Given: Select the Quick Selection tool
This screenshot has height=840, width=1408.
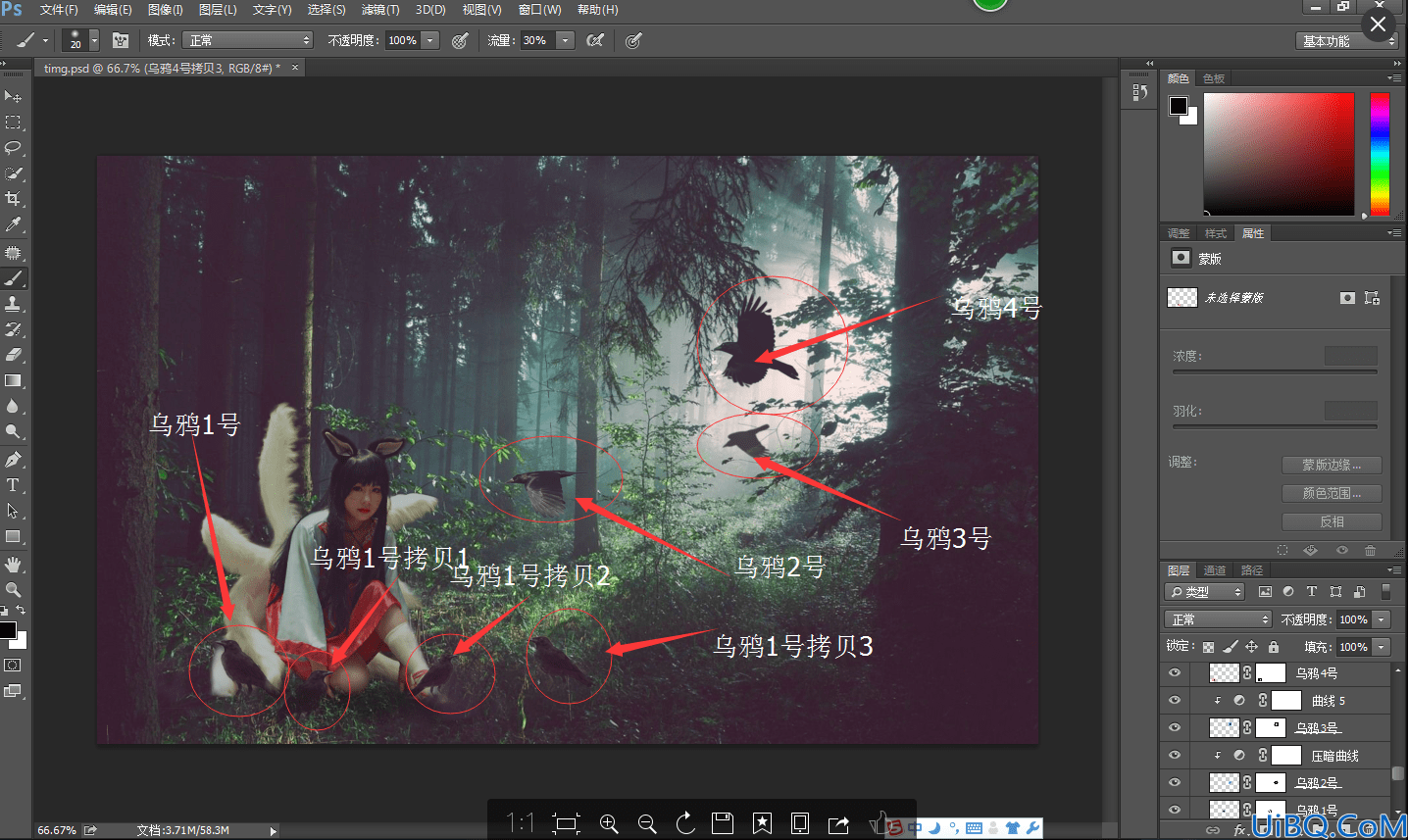Looking at the screenshot, I should pyautogui.click(x=13, y=173).
